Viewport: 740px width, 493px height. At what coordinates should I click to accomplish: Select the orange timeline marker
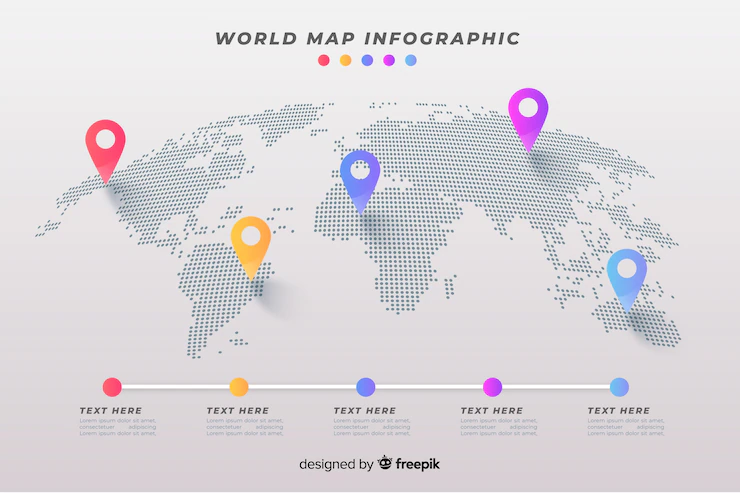click(239, 386)
